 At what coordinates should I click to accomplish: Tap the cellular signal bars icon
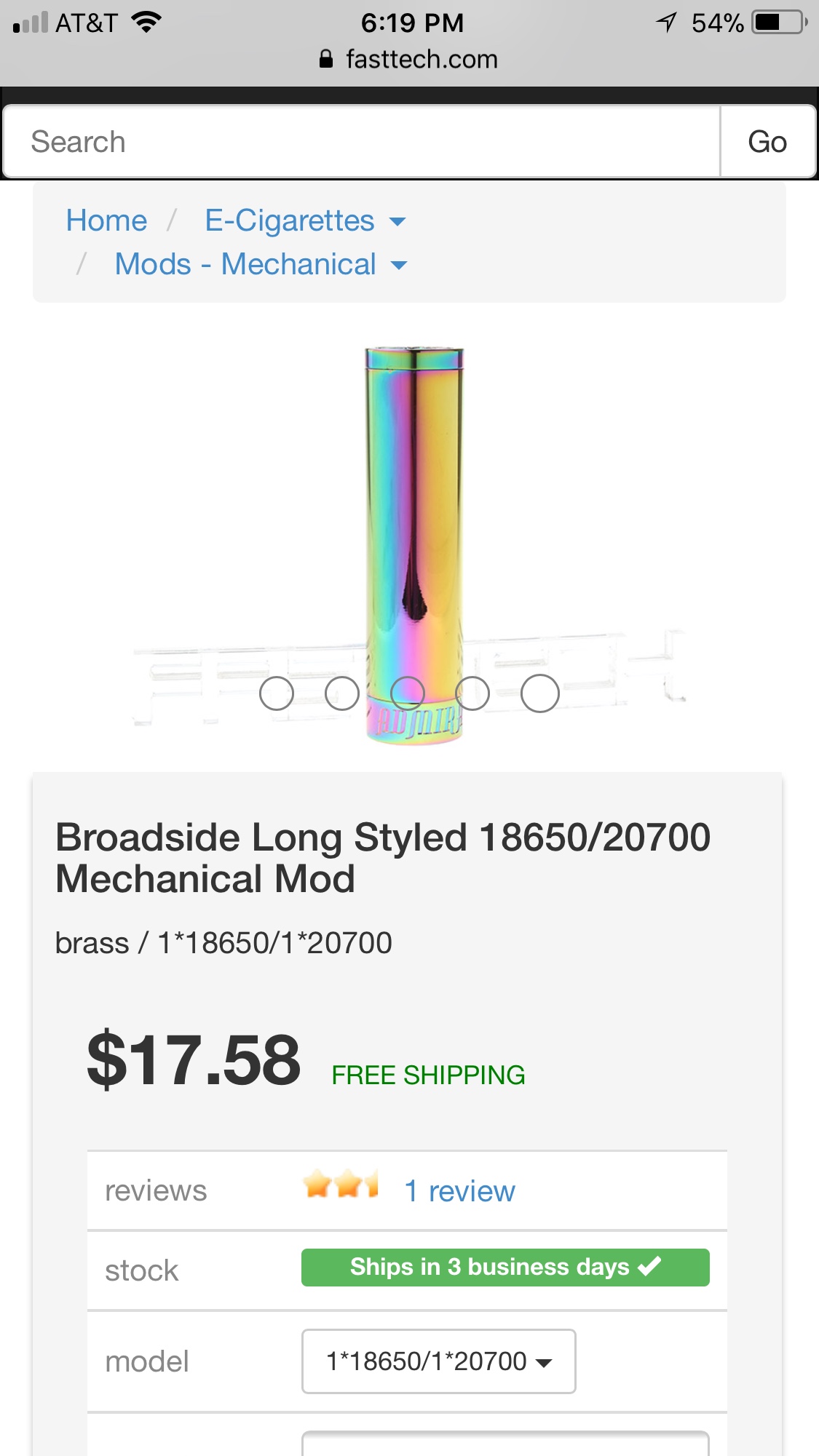point(31,23)
